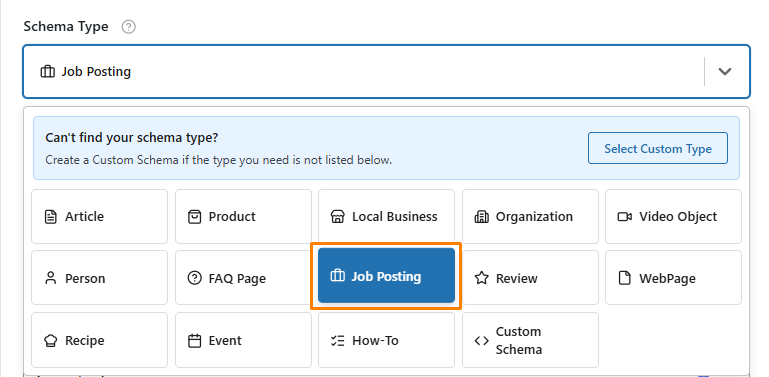This screenshot has width=769, height=377.
Task: Choose the Article schema type
Action: coord(100,217)
